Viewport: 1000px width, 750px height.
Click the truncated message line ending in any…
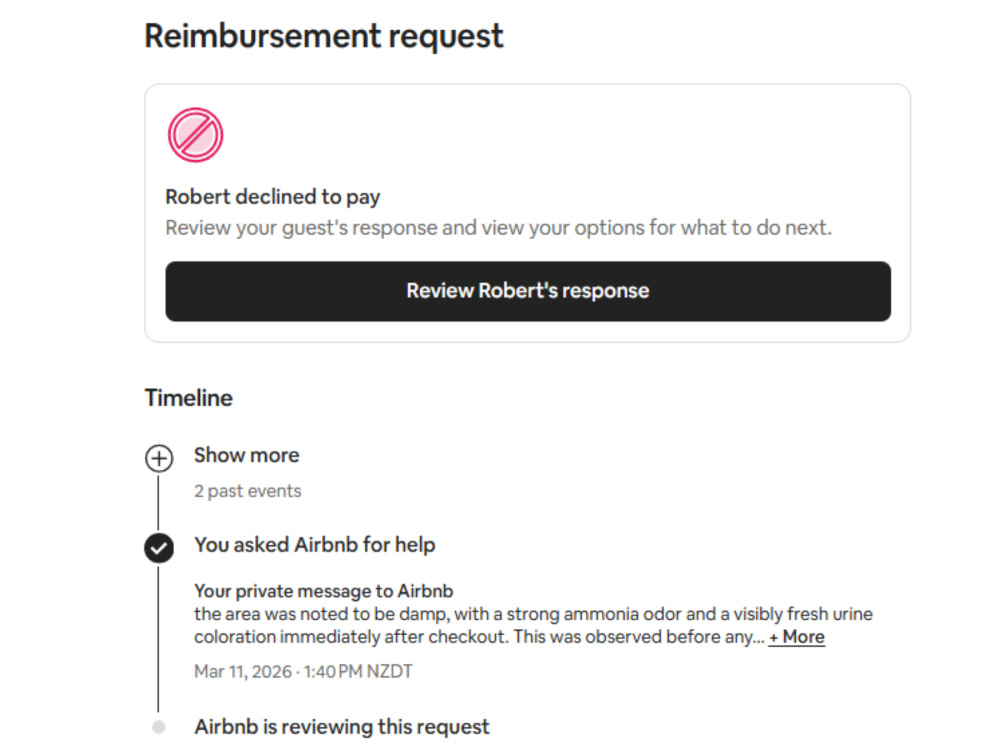tap(479, 637)
